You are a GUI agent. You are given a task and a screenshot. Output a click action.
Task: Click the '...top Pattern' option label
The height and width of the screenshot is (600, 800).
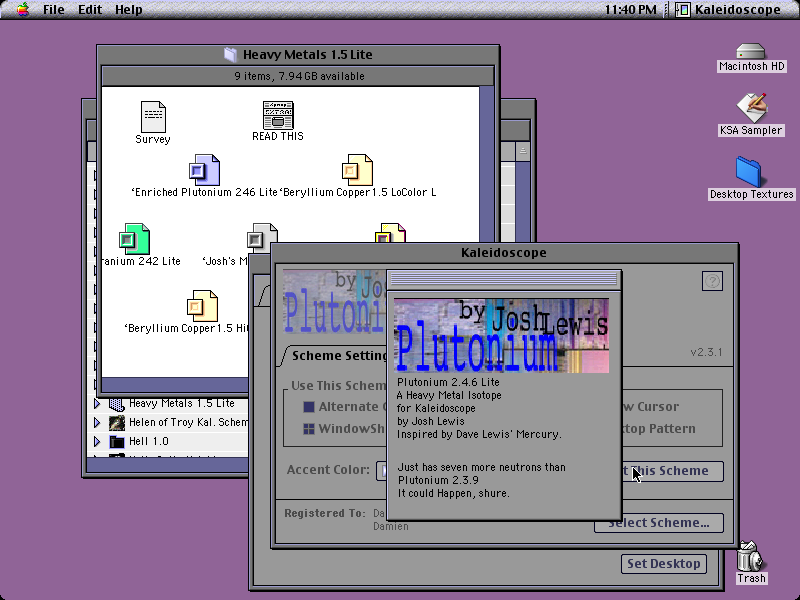[x=659, y=429]
